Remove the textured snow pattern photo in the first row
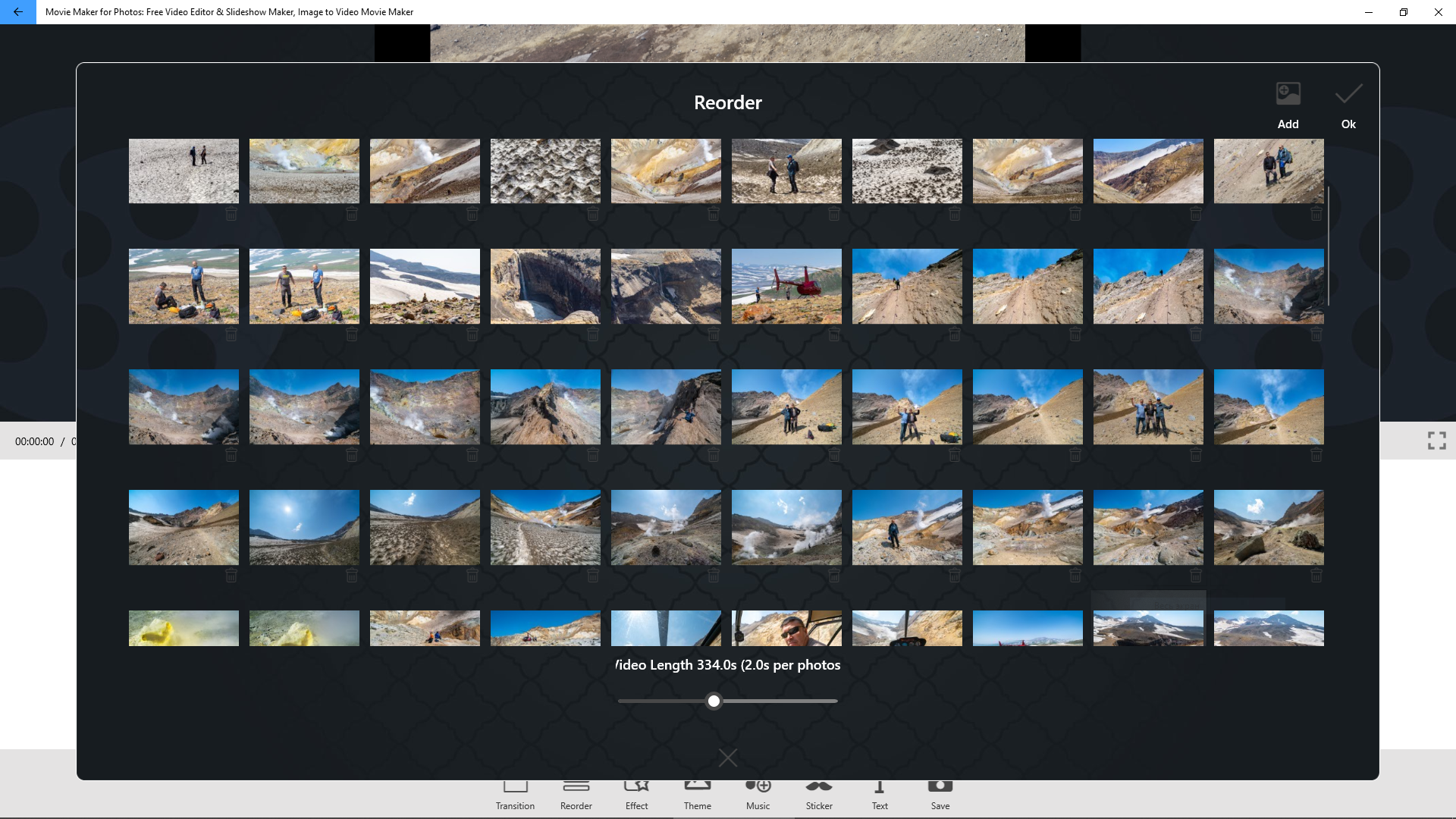The width and height of the screenshot is (1456, 819). point(593,215)
